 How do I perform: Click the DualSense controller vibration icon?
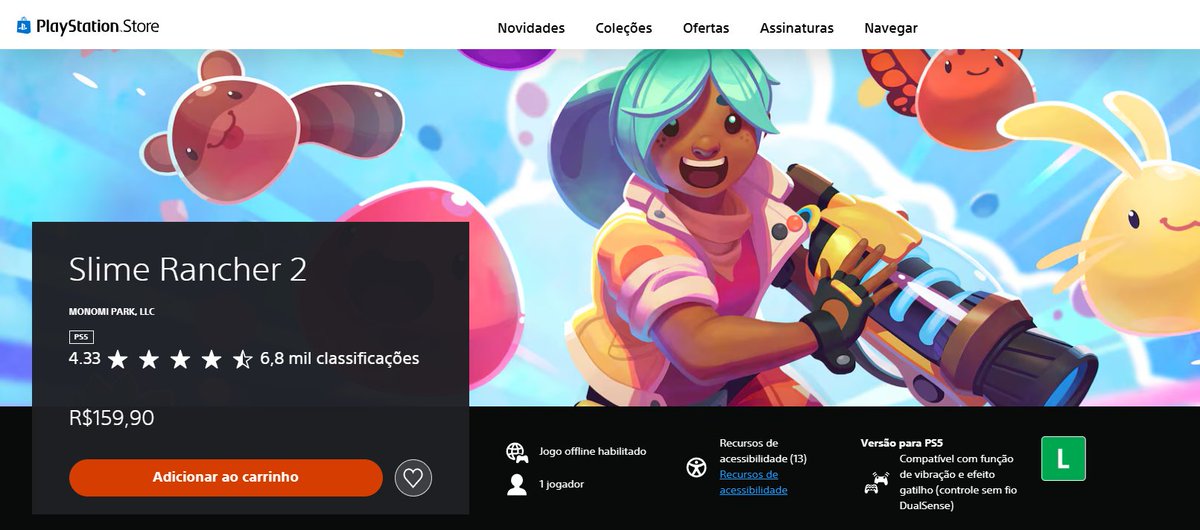tap(876, 483)
